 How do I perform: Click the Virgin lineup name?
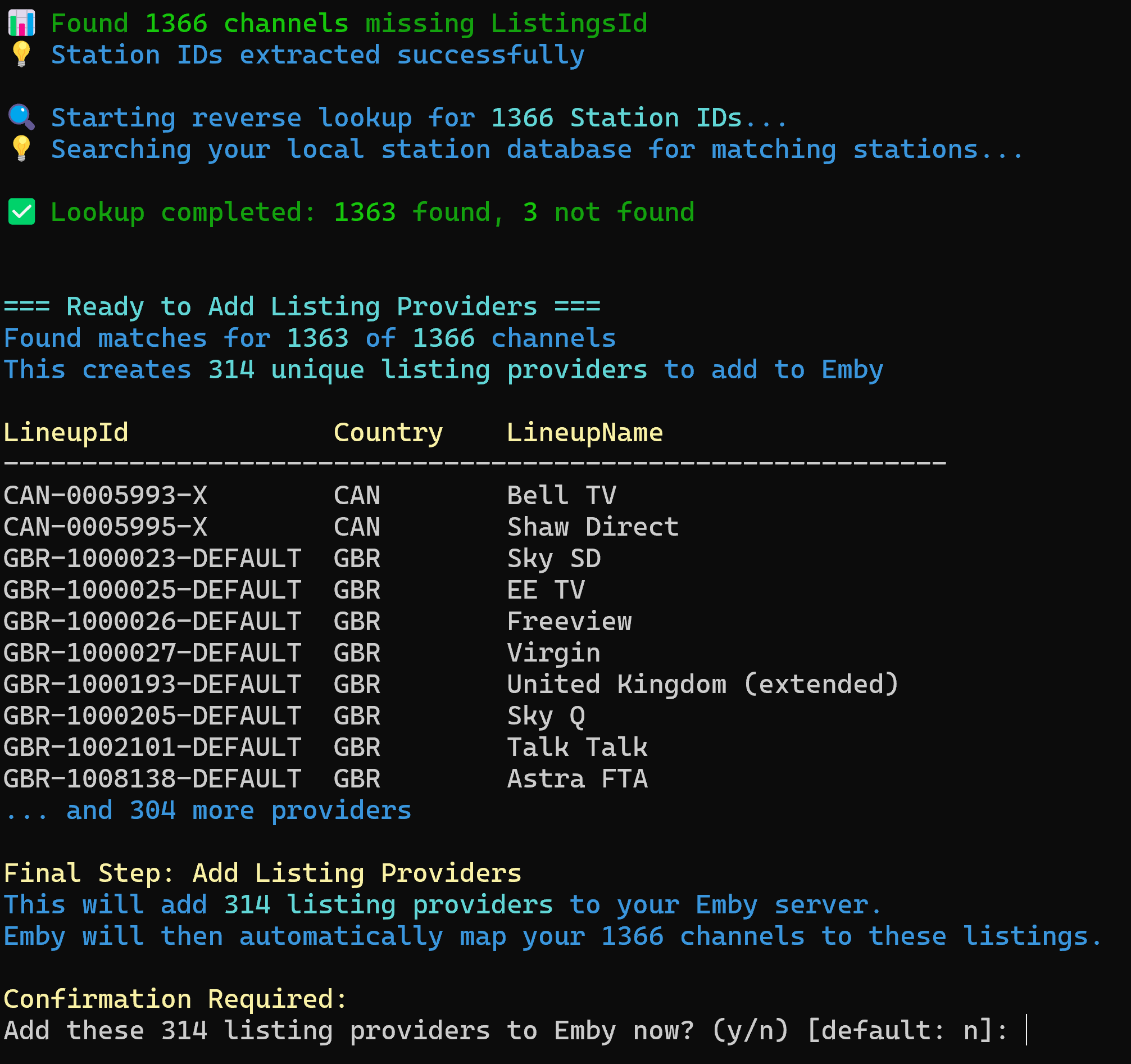pos(553,653)
